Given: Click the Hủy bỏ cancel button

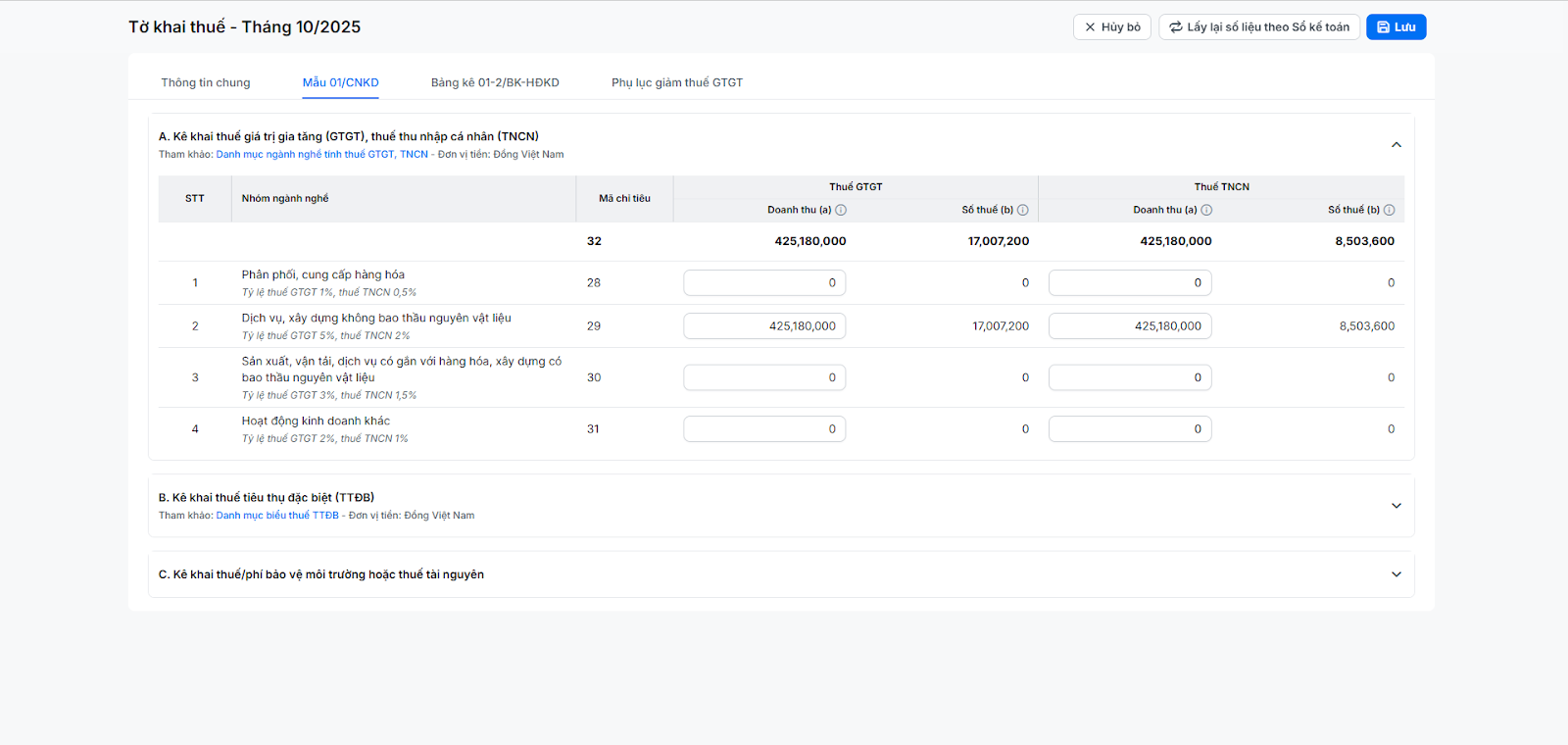Looking at the screenshot, I should point(1111,27).
